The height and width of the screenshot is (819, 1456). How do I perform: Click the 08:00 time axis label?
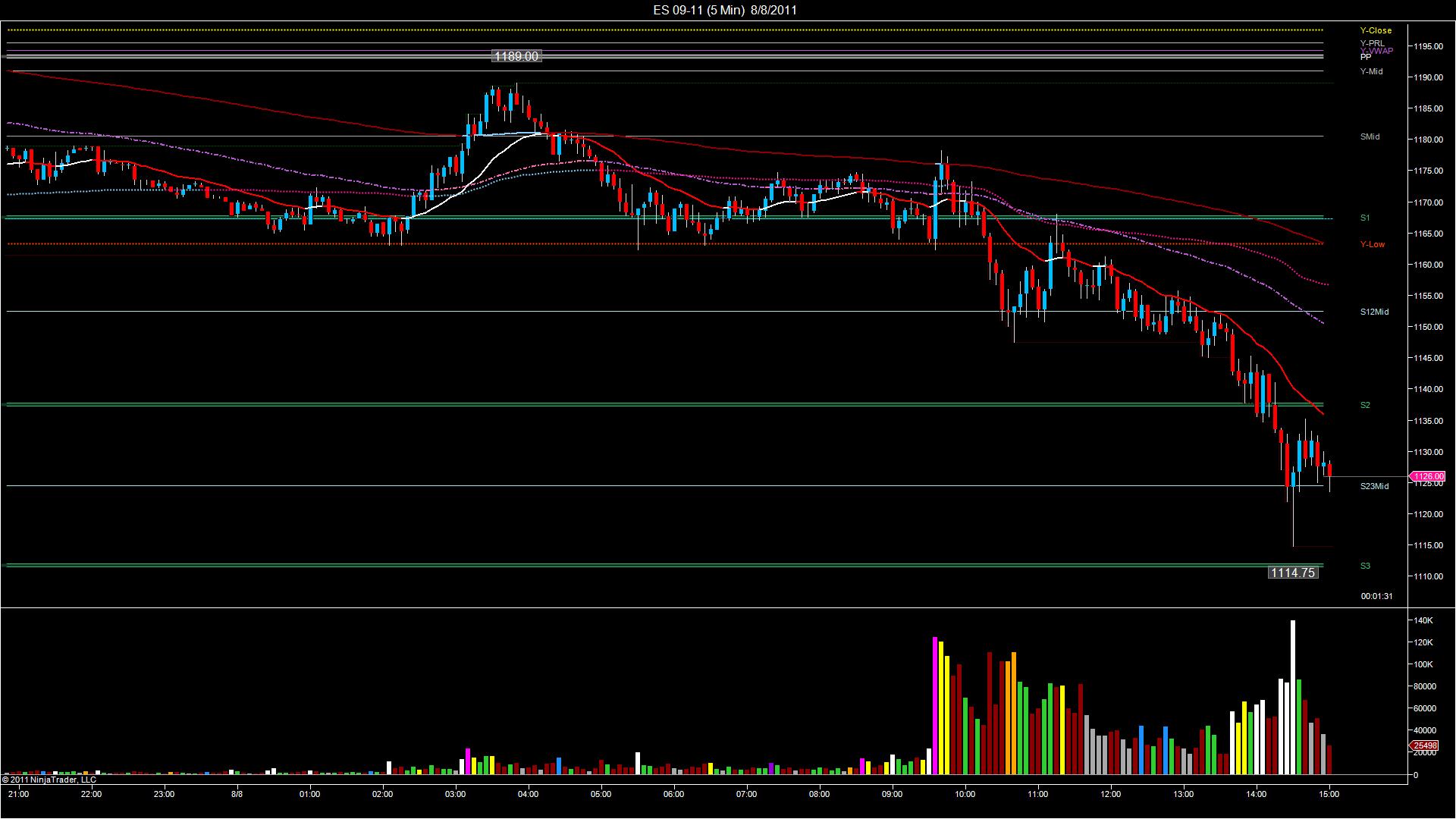coord(819,794)
